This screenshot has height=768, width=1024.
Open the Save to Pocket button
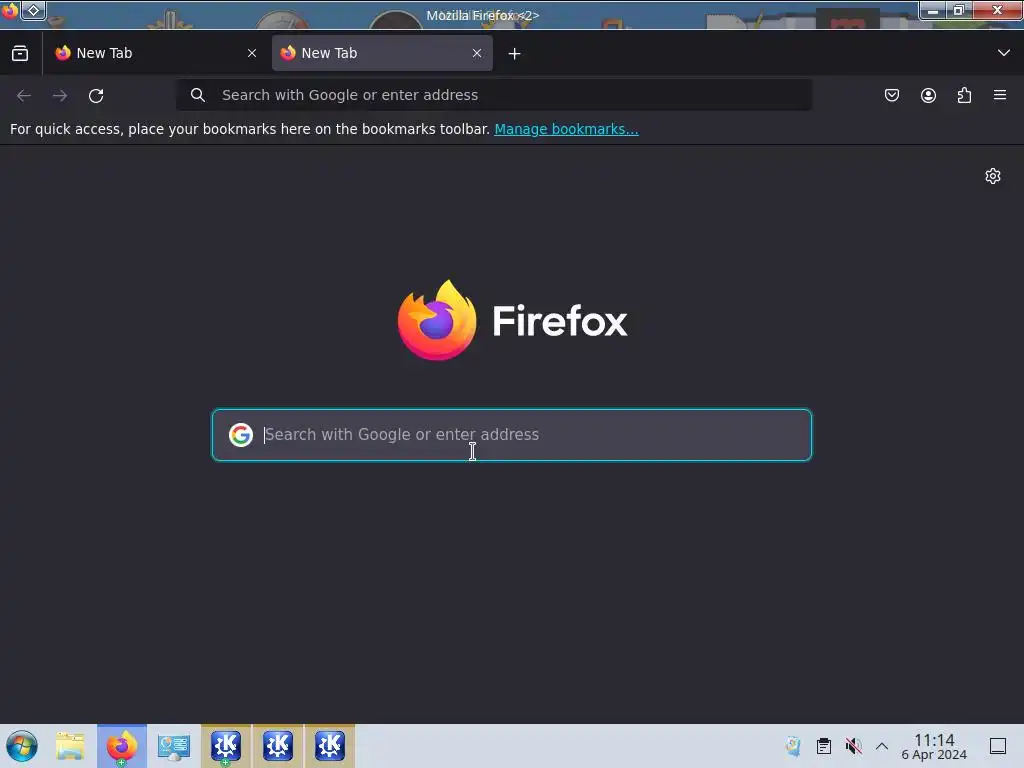click(891, 95)
